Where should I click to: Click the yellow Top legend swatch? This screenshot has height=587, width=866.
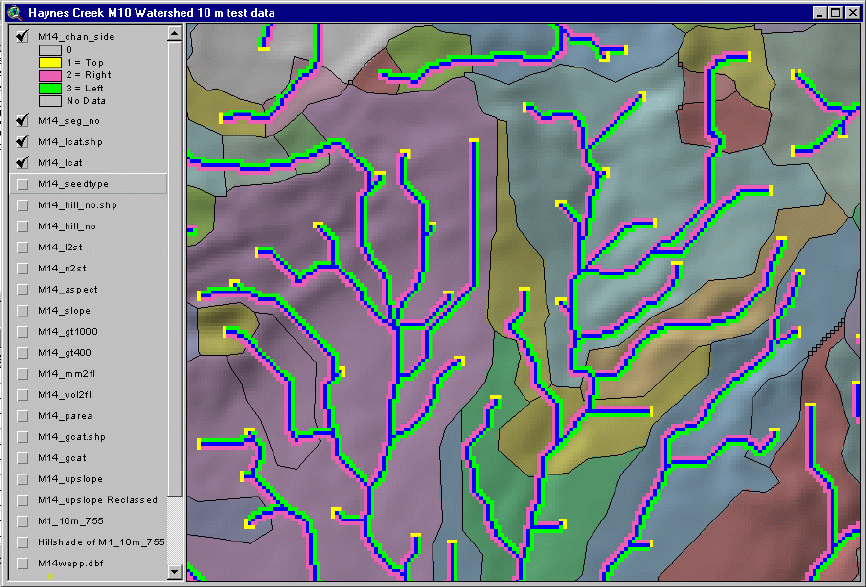point(48,62)
